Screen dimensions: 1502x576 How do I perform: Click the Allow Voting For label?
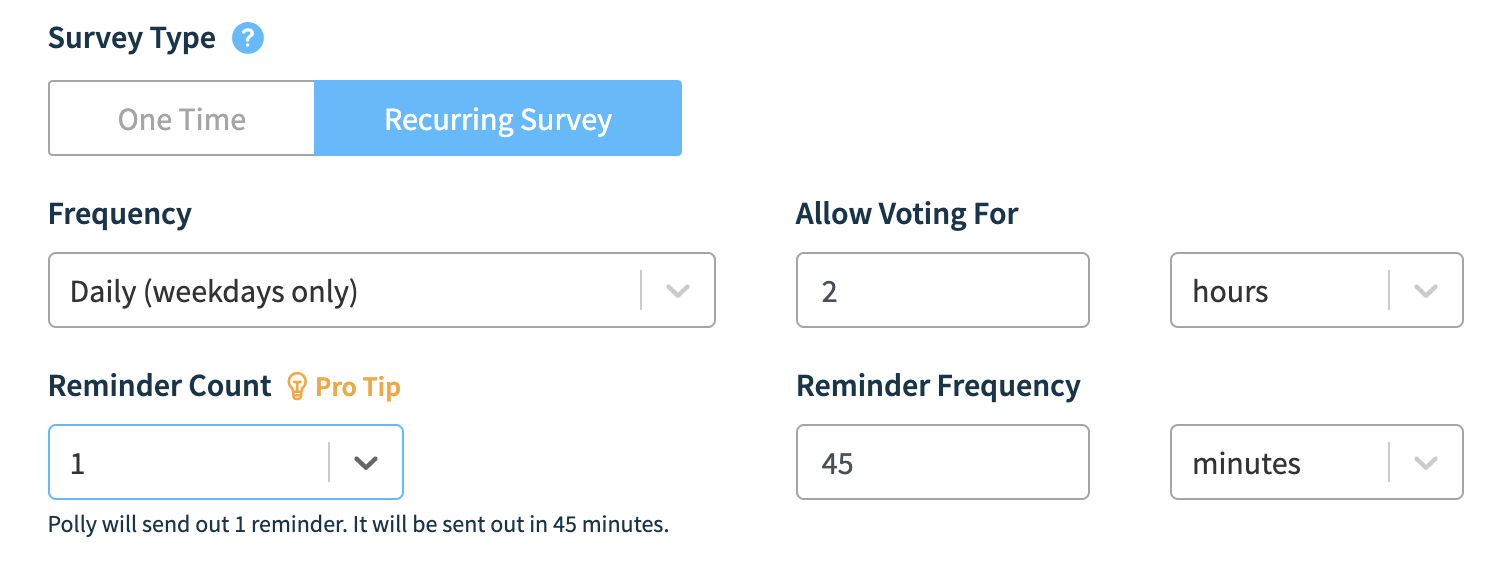(907, 214)
